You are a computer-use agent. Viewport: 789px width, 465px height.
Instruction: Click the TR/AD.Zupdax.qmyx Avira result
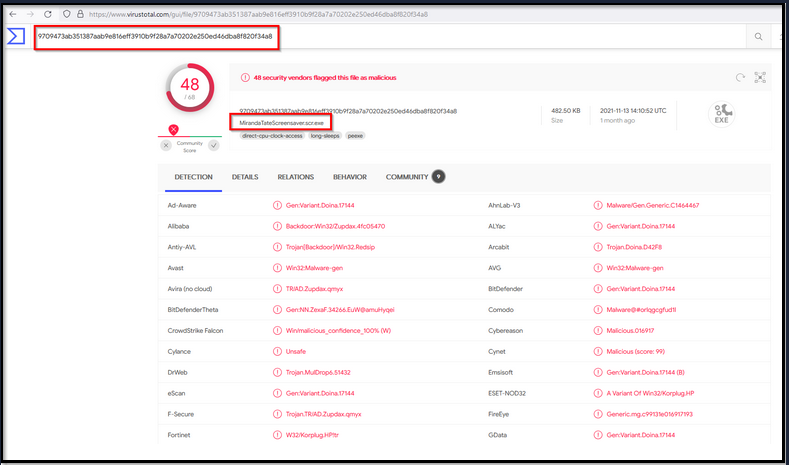pyautogui.click(x=314, y=289)
